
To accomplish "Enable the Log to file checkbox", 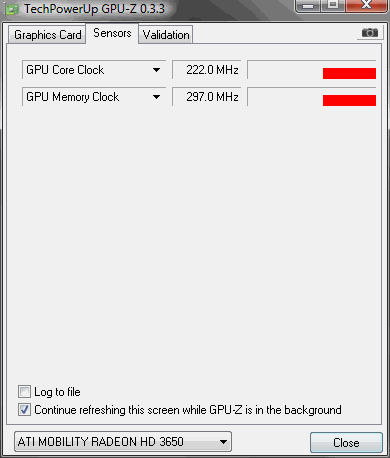I will [x=24, y=392].
